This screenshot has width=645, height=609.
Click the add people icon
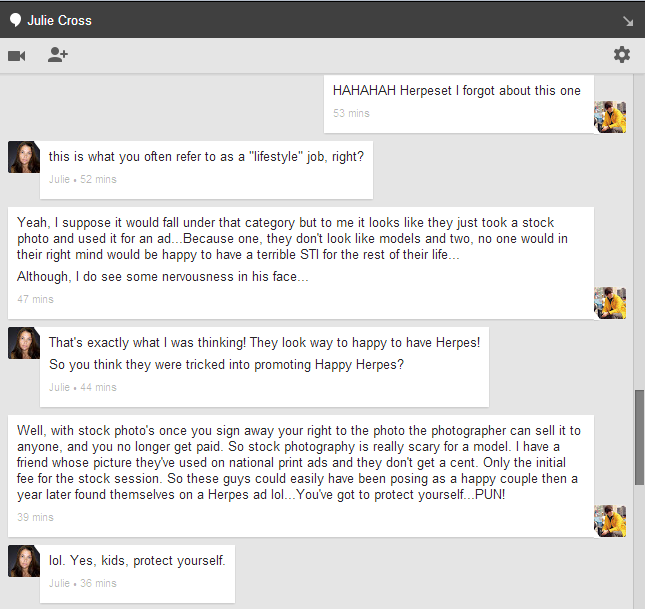(58, 55)
